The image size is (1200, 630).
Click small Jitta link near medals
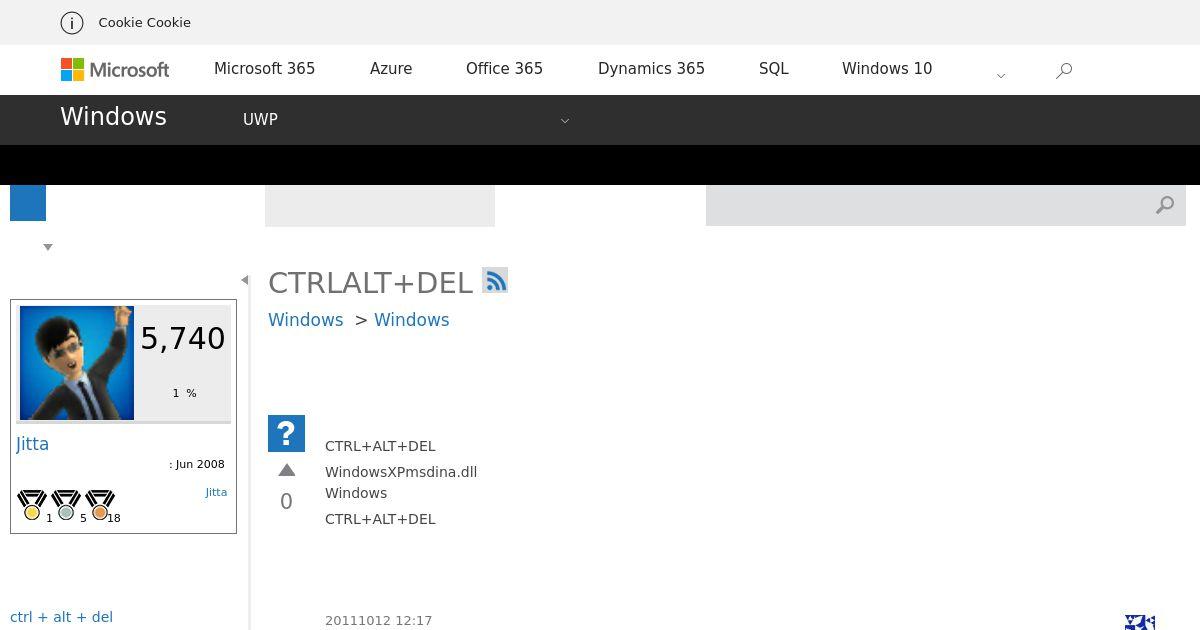pyautogui.click(x=216, y=492)
